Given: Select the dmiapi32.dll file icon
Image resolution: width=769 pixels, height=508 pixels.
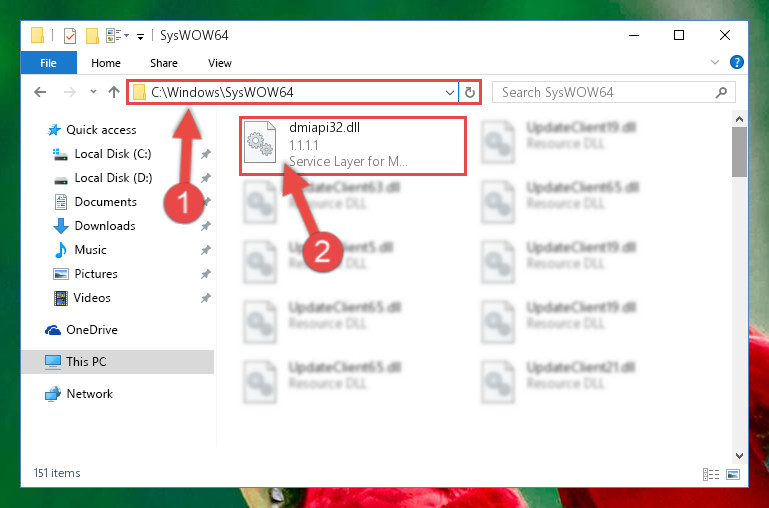Looking at the screenshot, I should pyautogui.click(x=260, y=143).
